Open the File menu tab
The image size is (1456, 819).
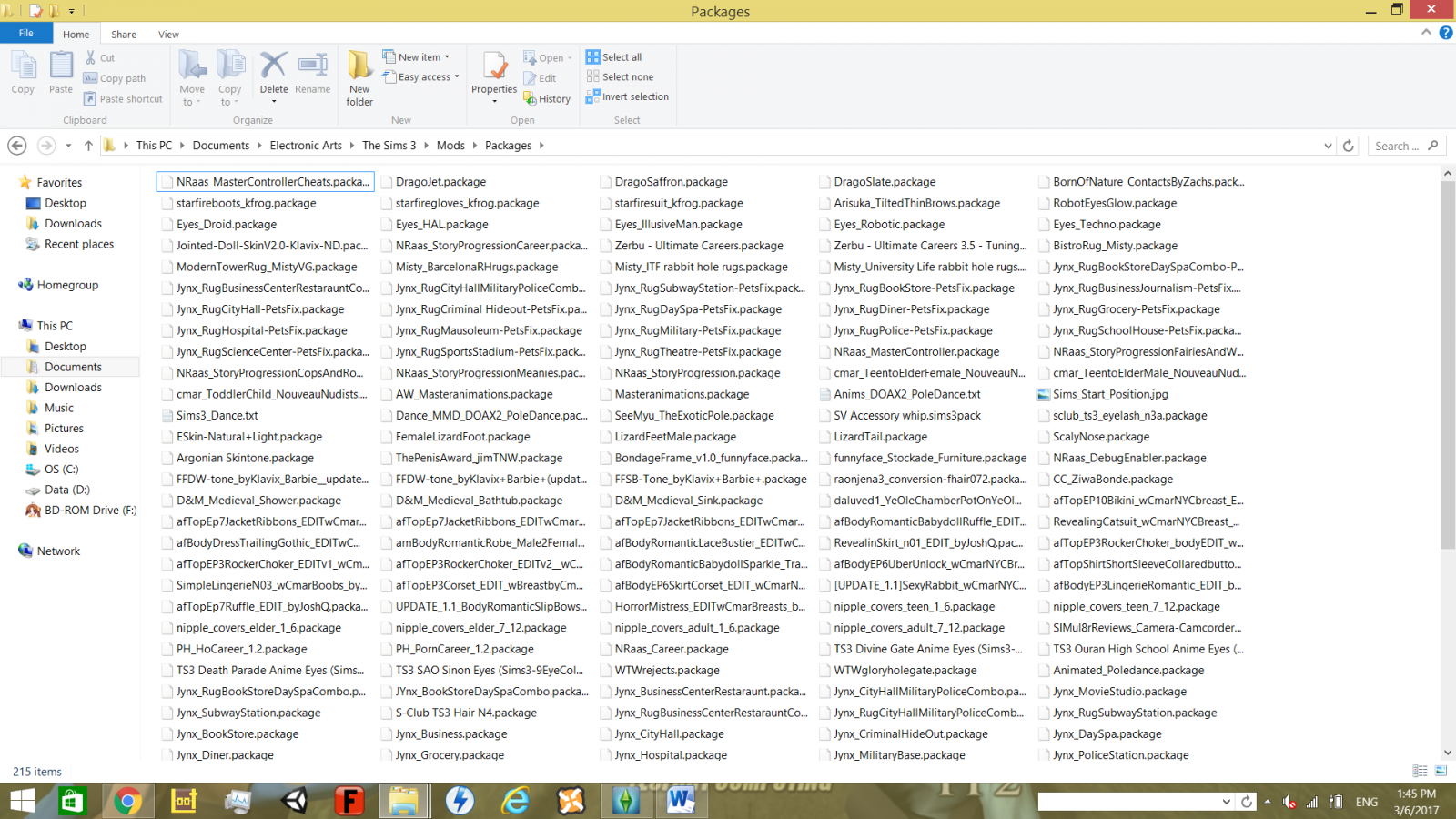[26, 33]
